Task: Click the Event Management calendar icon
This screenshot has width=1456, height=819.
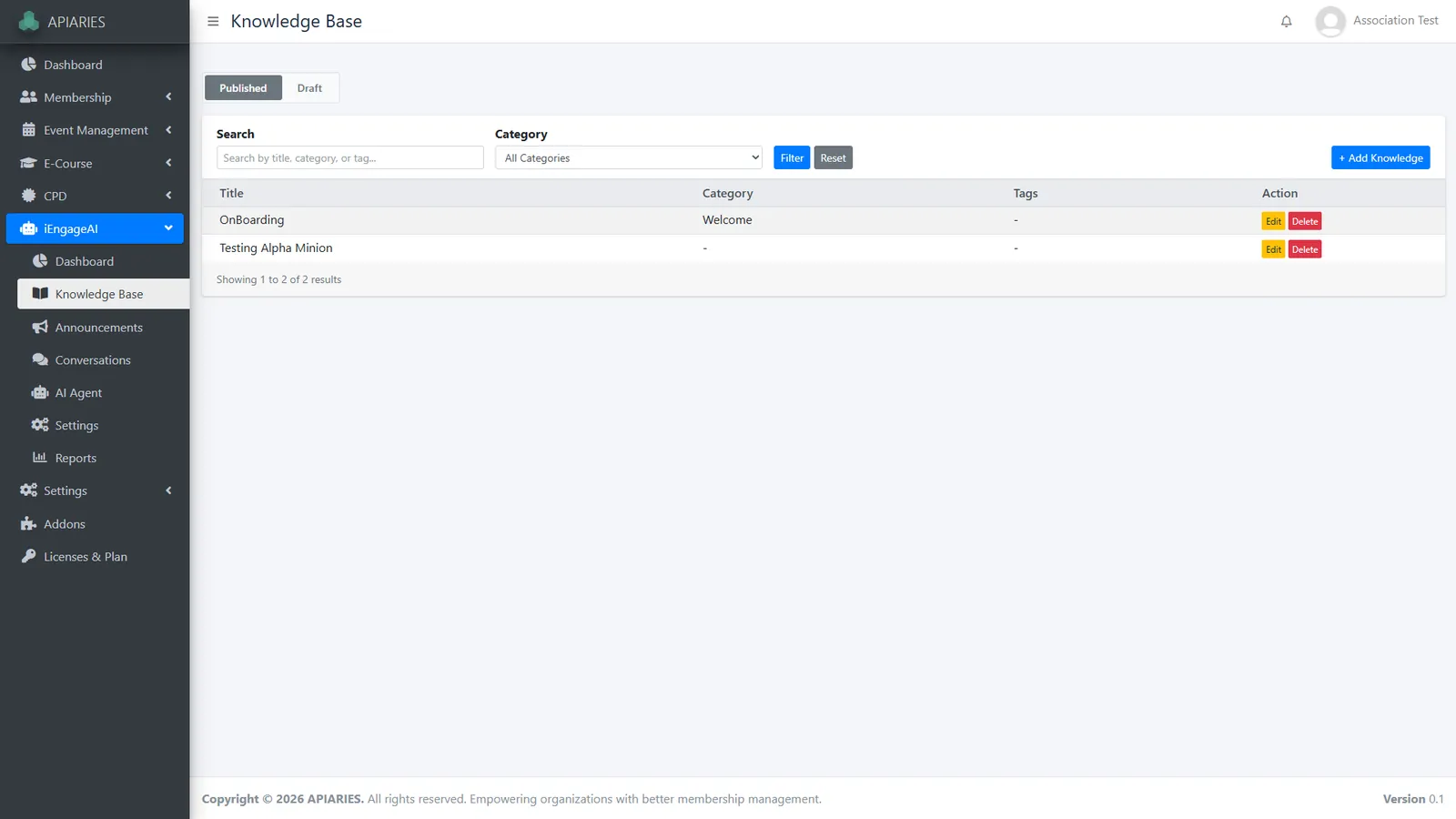Action: (x=28, y=130)
